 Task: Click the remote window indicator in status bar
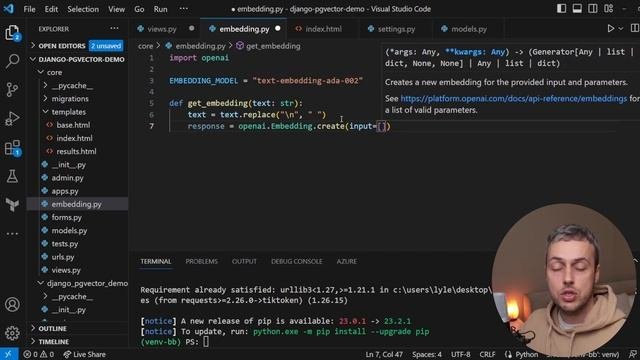(9, 354)
